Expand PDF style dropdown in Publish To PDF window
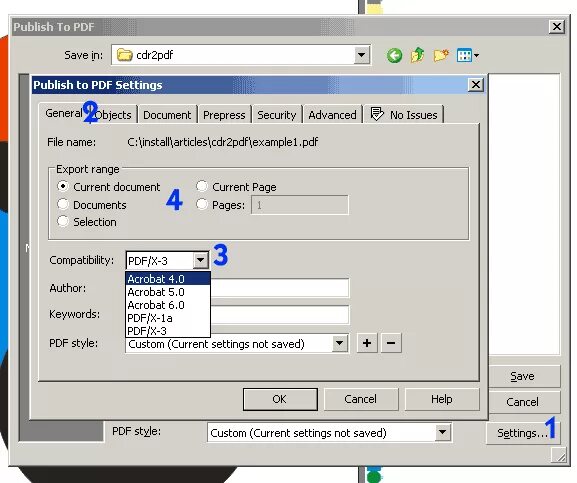Image resolution: width=577 pixels, height=483 pixels. 442,433
